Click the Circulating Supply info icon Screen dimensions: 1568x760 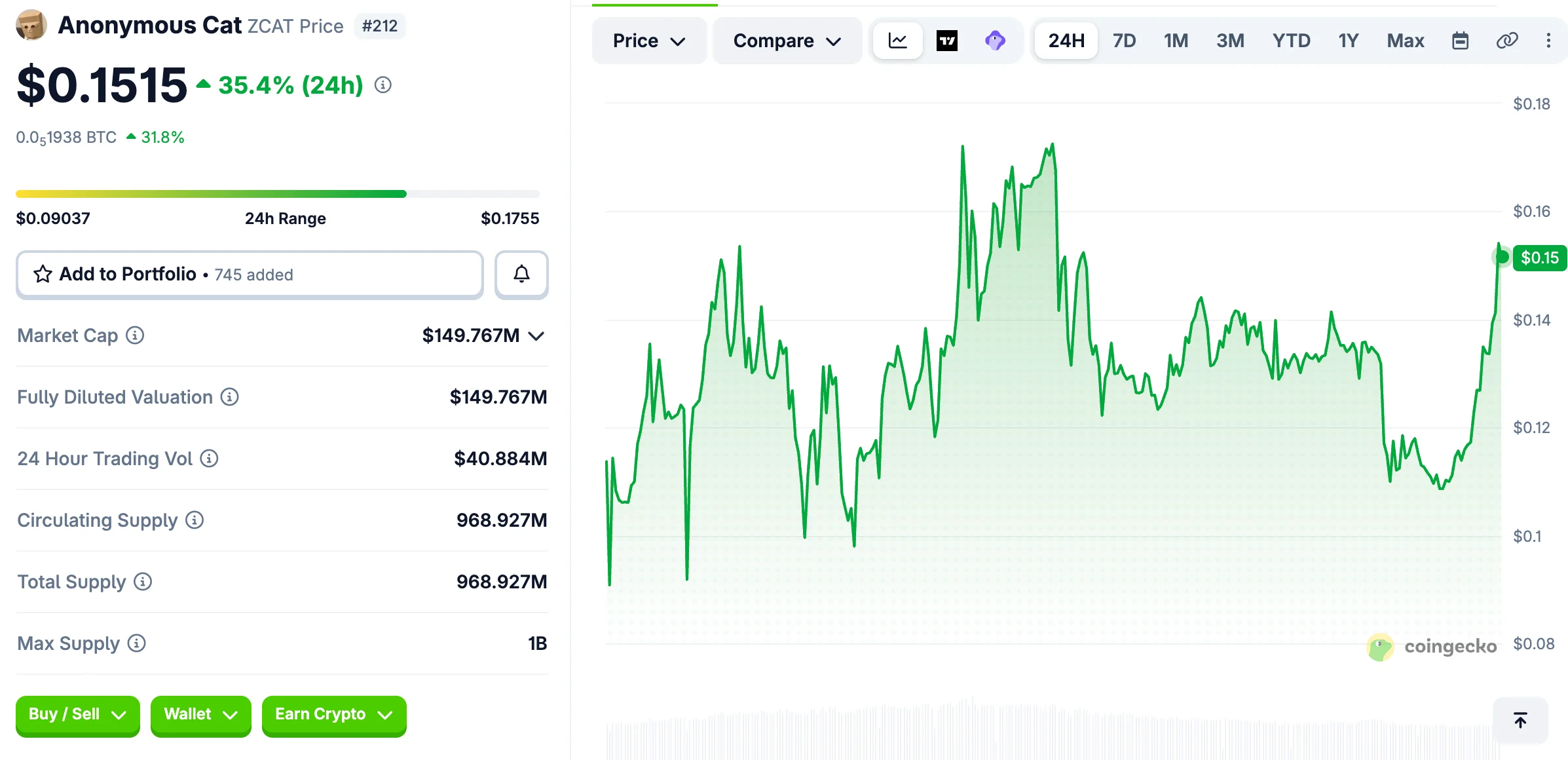195,520
